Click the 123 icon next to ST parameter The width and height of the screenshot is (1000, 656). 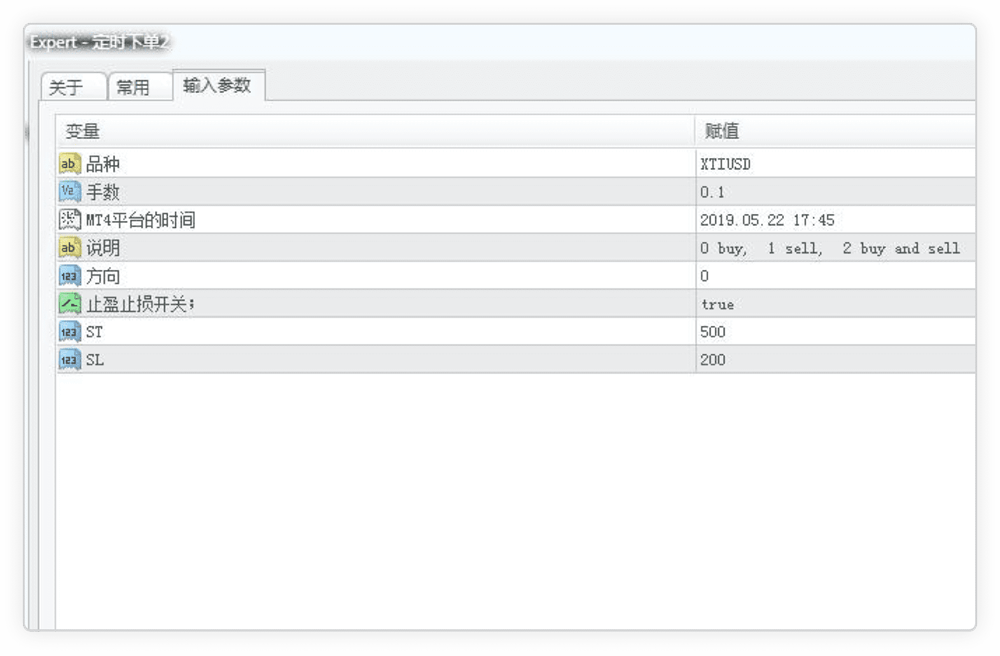(x=69, y=331)
